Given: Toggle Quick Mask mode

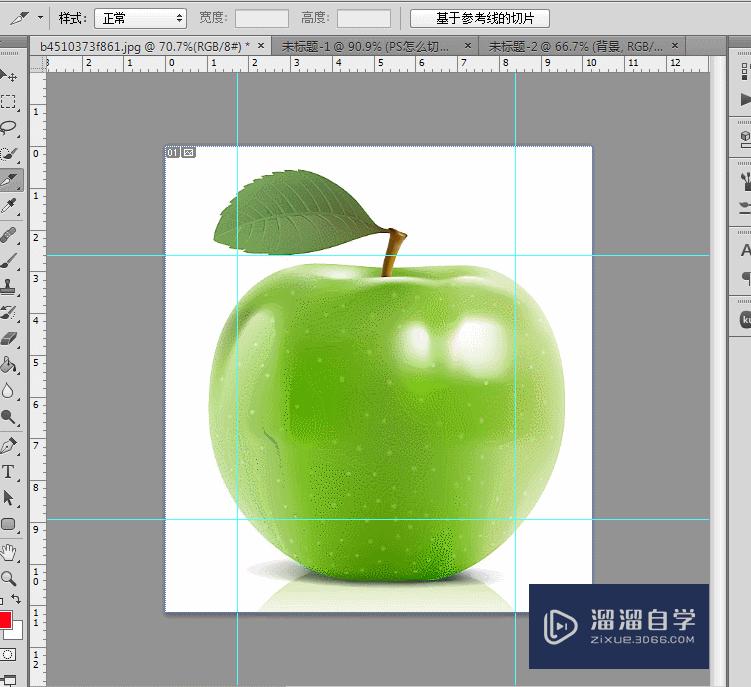Looking at the screenshot, I should pos(8,654).
